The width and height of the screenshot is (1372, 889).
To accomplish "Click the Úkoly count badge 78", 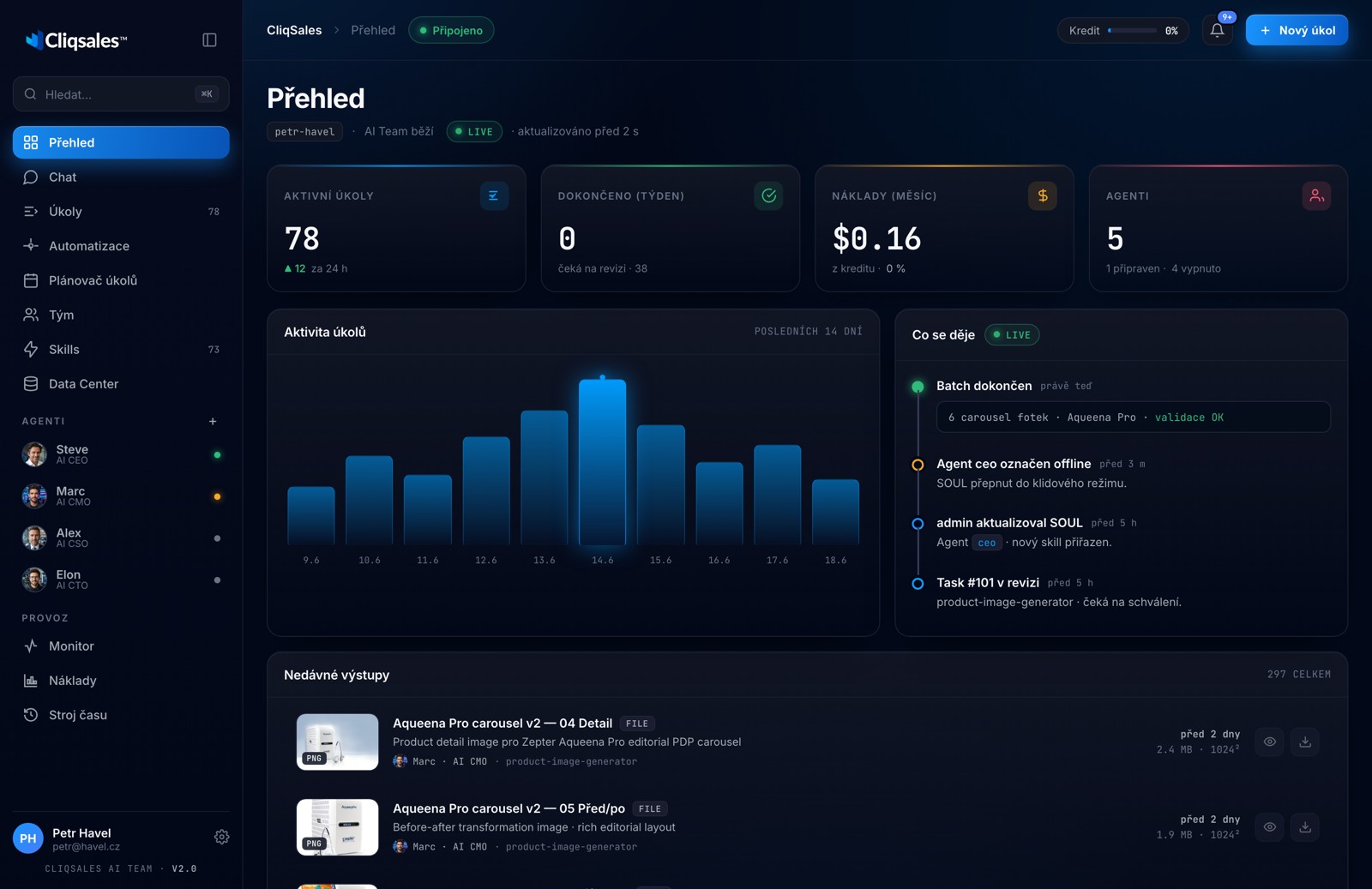I will coord(214,212).
